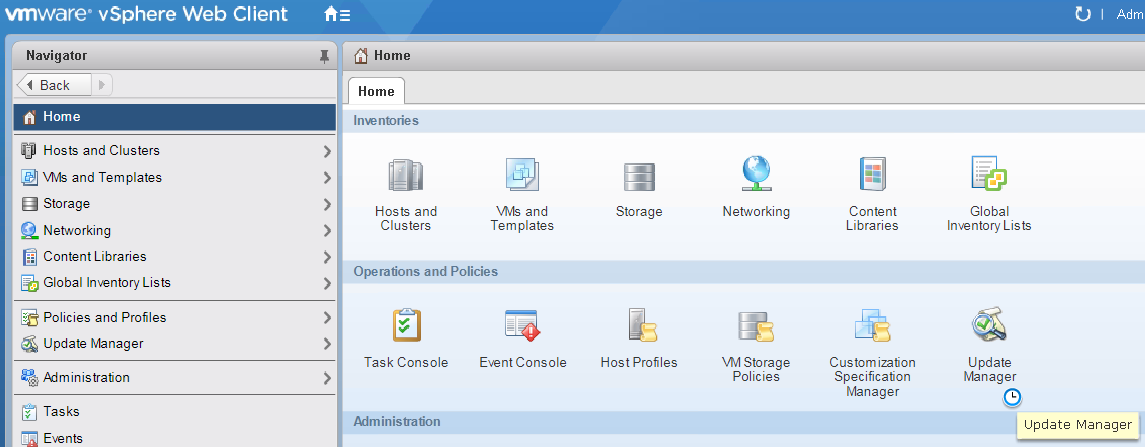1145x447 pixels.
Task: Click the refresh icon in top bar
Action: [1082, 14]
